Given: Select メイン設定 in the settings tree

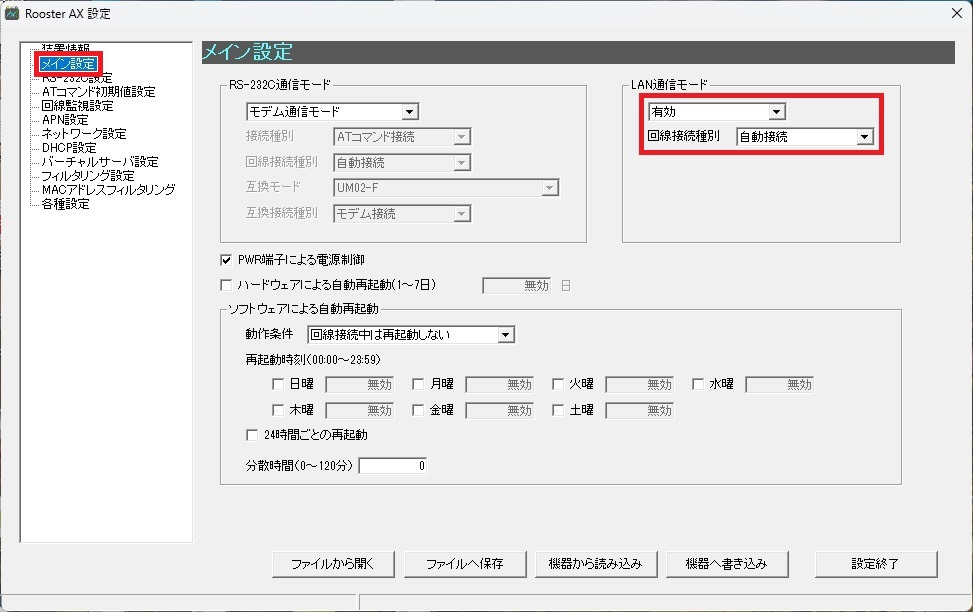Looking at the screenshot, I should pyautogui.click(x=68, y=64).
